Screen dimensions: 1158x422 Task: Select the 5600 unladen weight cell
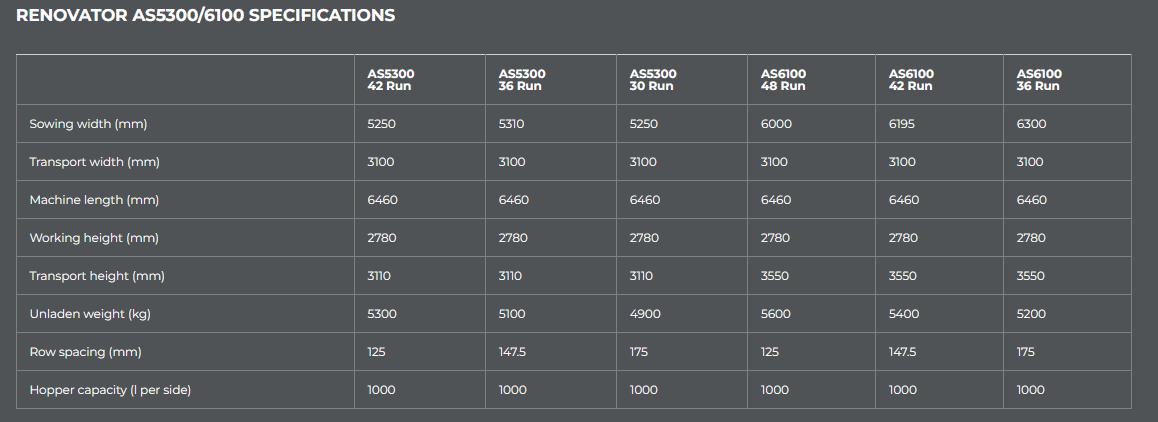775,314
